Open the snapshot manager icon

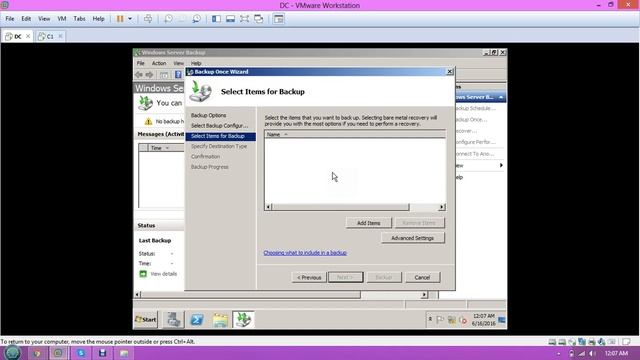pos(196,19)
